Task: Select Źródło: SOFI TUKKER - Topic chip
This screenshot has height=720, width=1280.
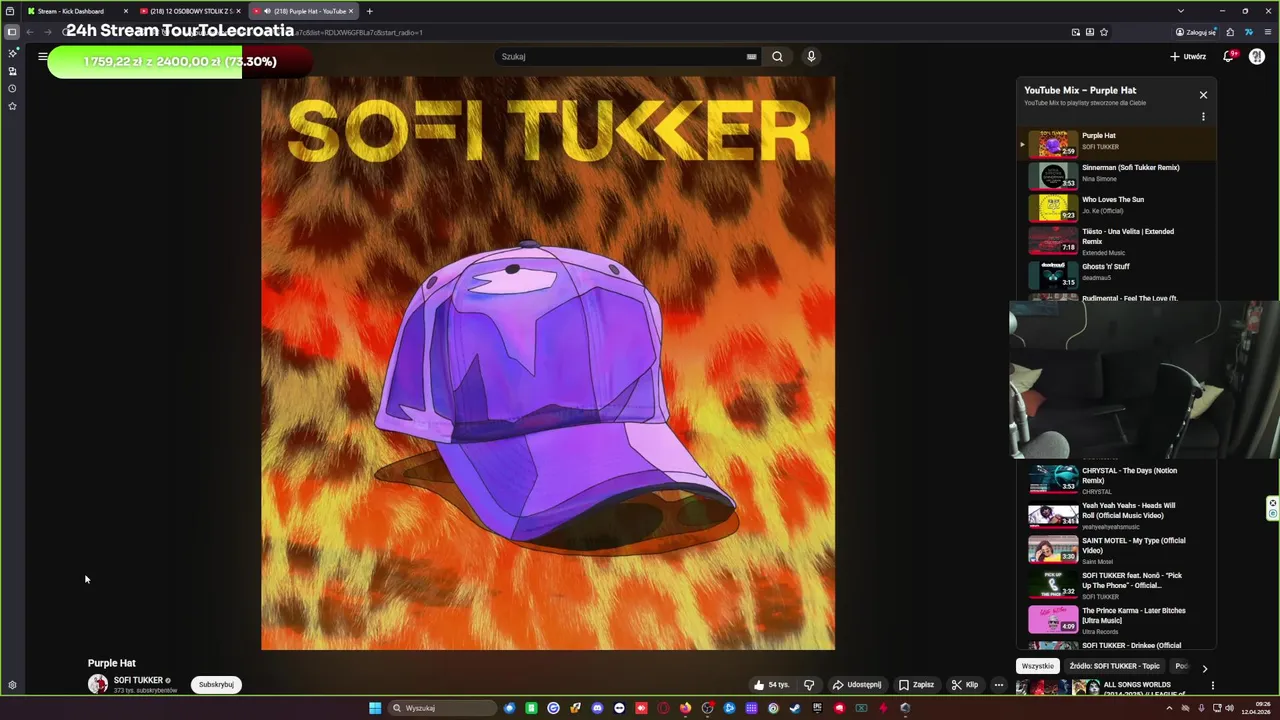Action: pos(1114,666)
